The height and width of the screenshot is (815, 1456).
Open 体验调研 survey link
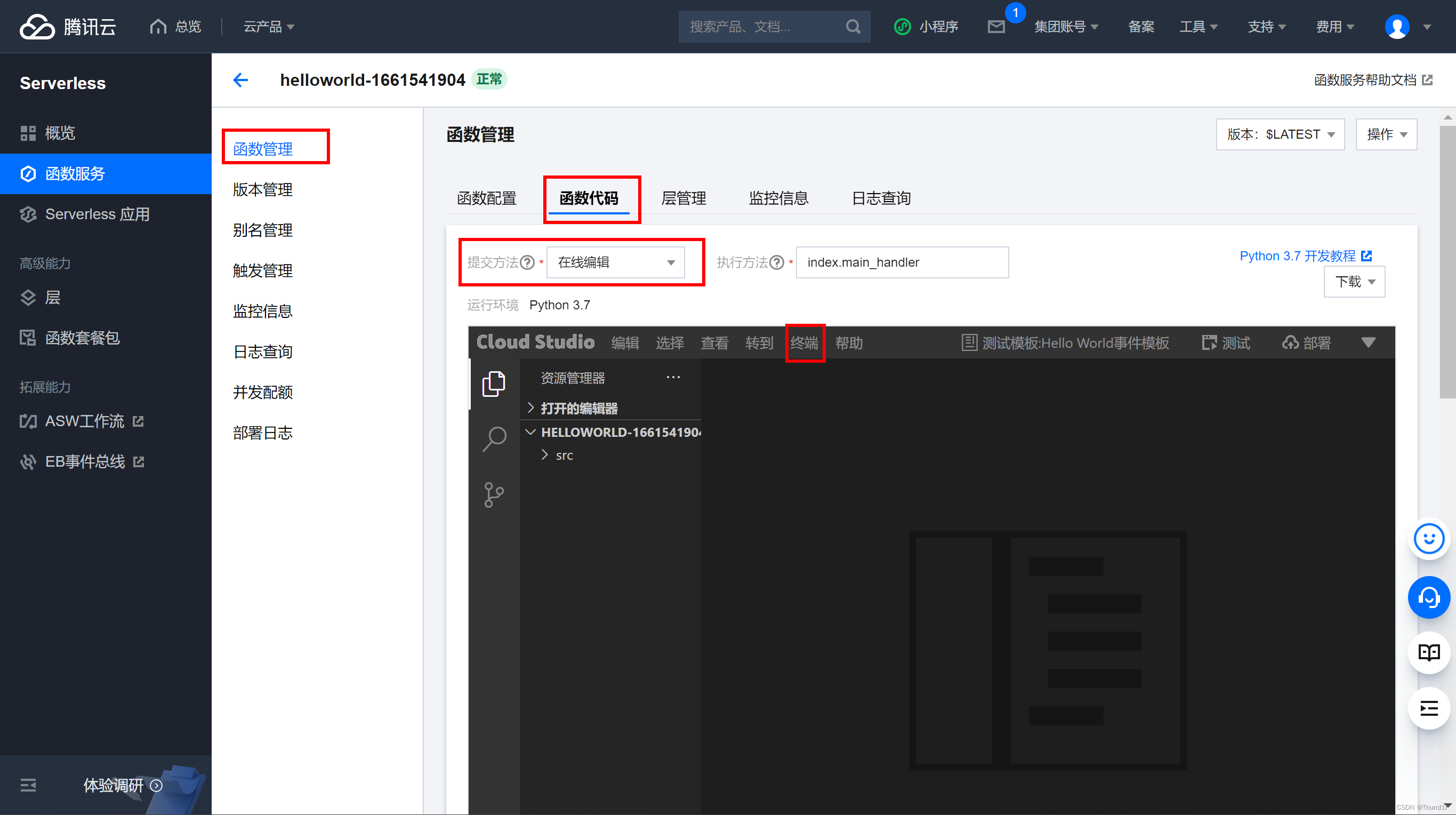coord(123,785)
